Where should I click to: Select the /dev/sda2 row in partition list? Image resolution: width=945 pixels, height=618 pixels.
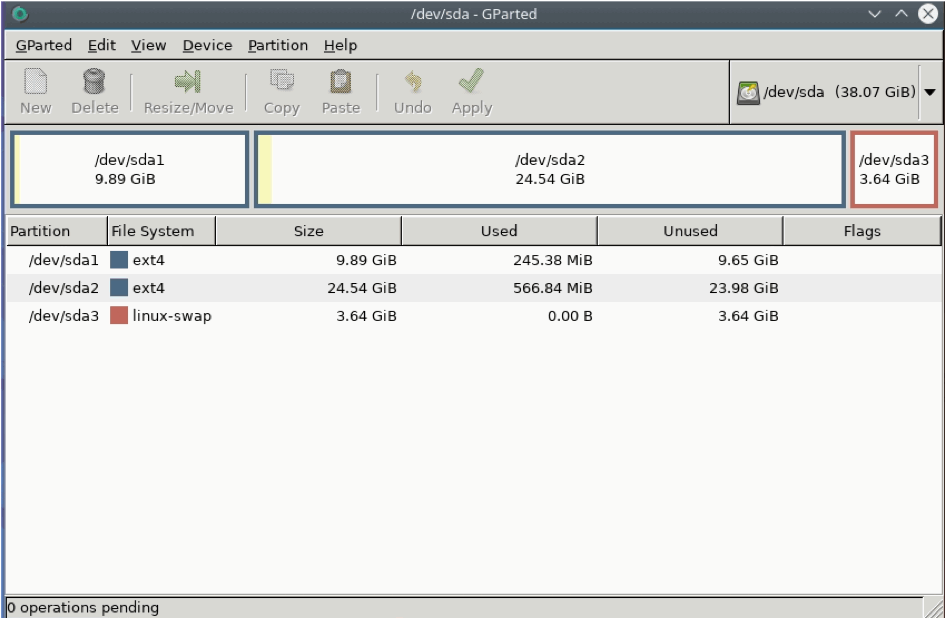474,288
